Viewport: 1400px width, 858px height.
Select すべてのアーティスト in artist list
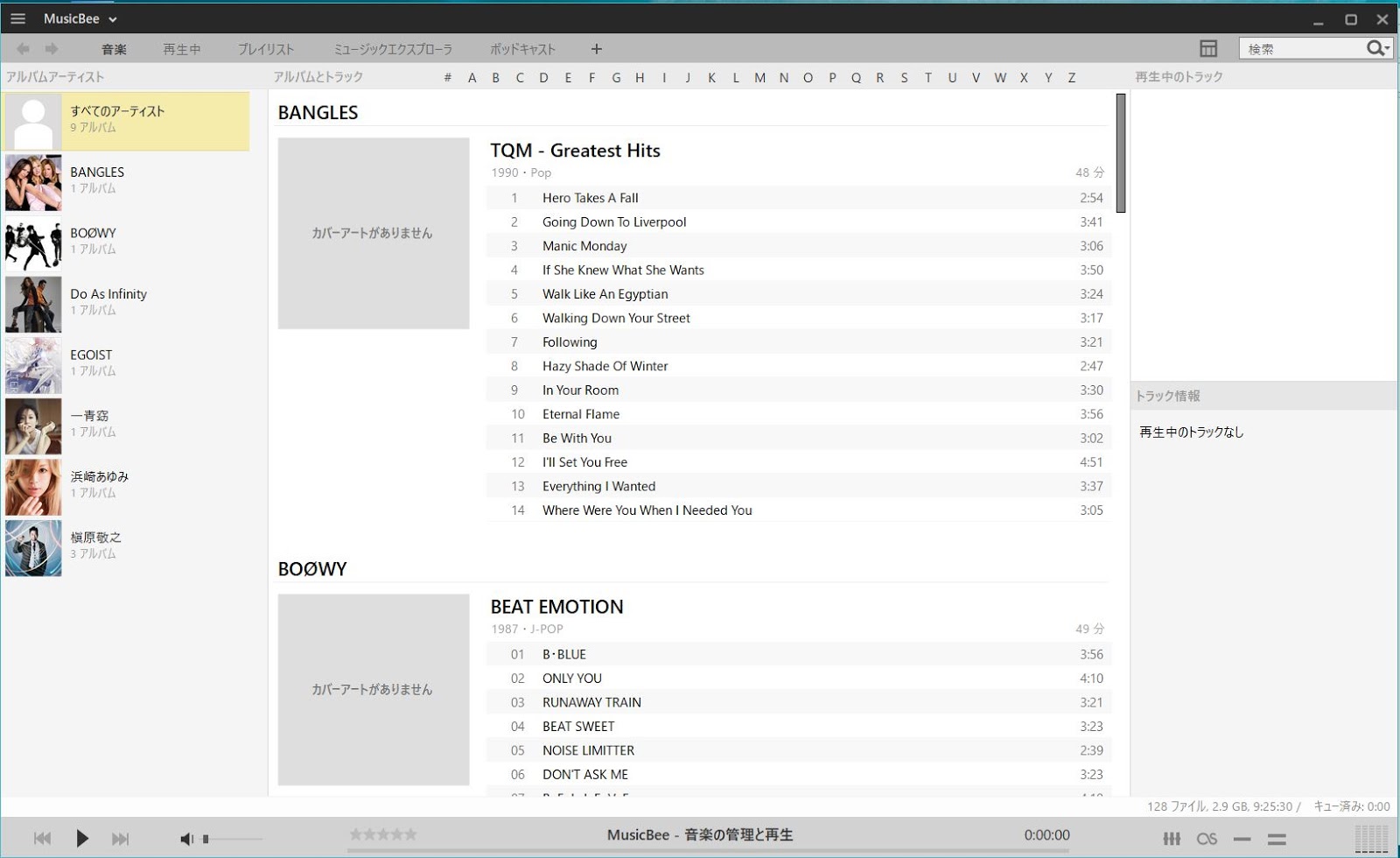(127, 122)
